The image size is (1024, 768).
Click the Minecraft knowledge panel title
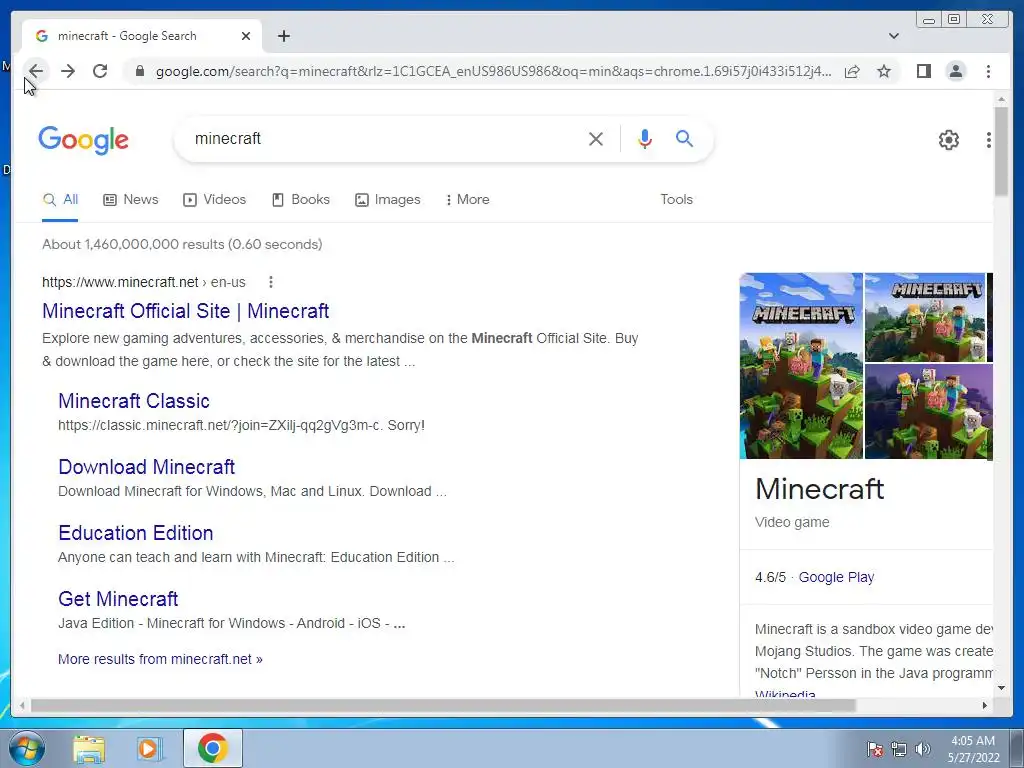click(x=820, y=489)
